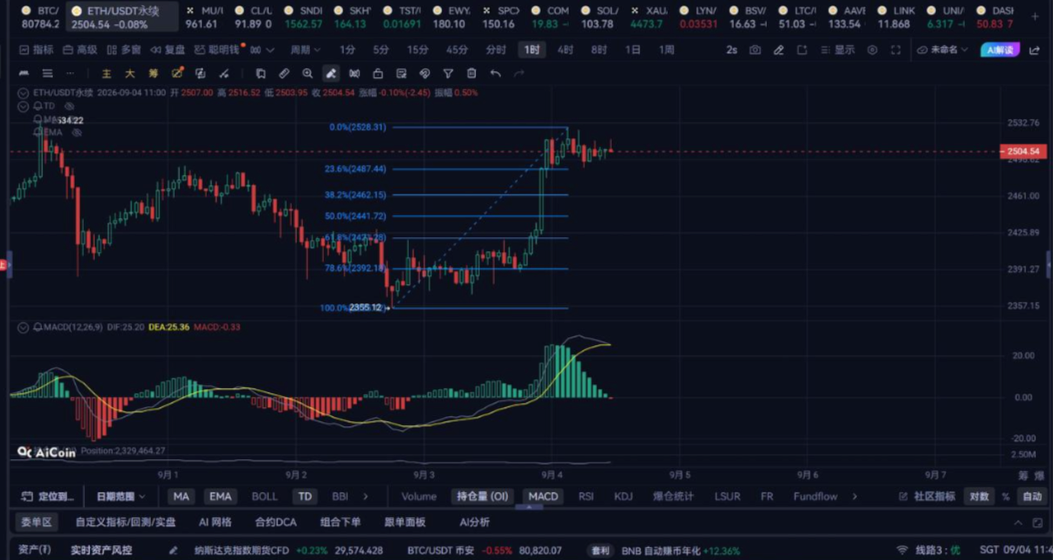
Task: Switch to the 4时 timeframe
Action: point(565,50)
